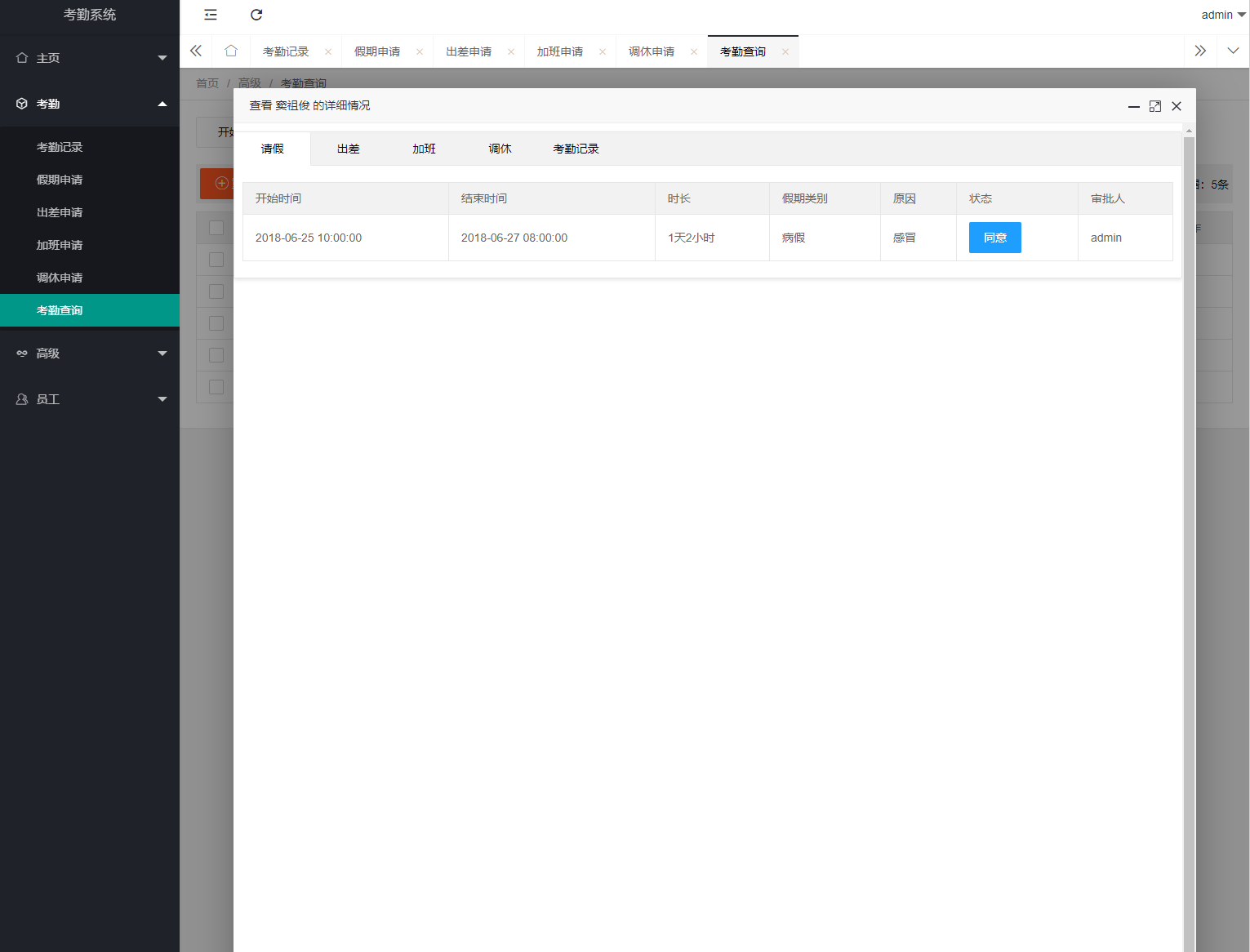This screenshot has height=952, width=1250.
Task: Open 考勤记录 in sidebar
Action: pyautogui.click(x=90, y=147)
